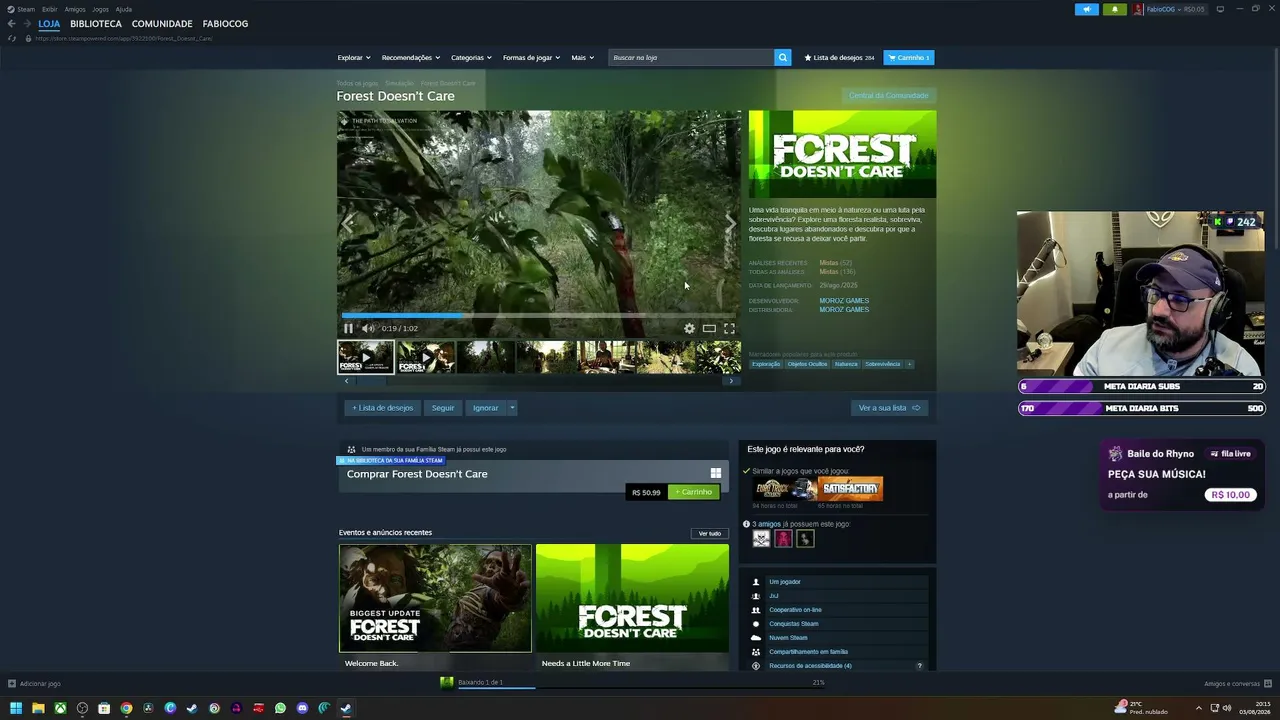This screenshot has height=720, width=1280.
Task: Select the Sobrevivência tag
Action: (883, 364)
